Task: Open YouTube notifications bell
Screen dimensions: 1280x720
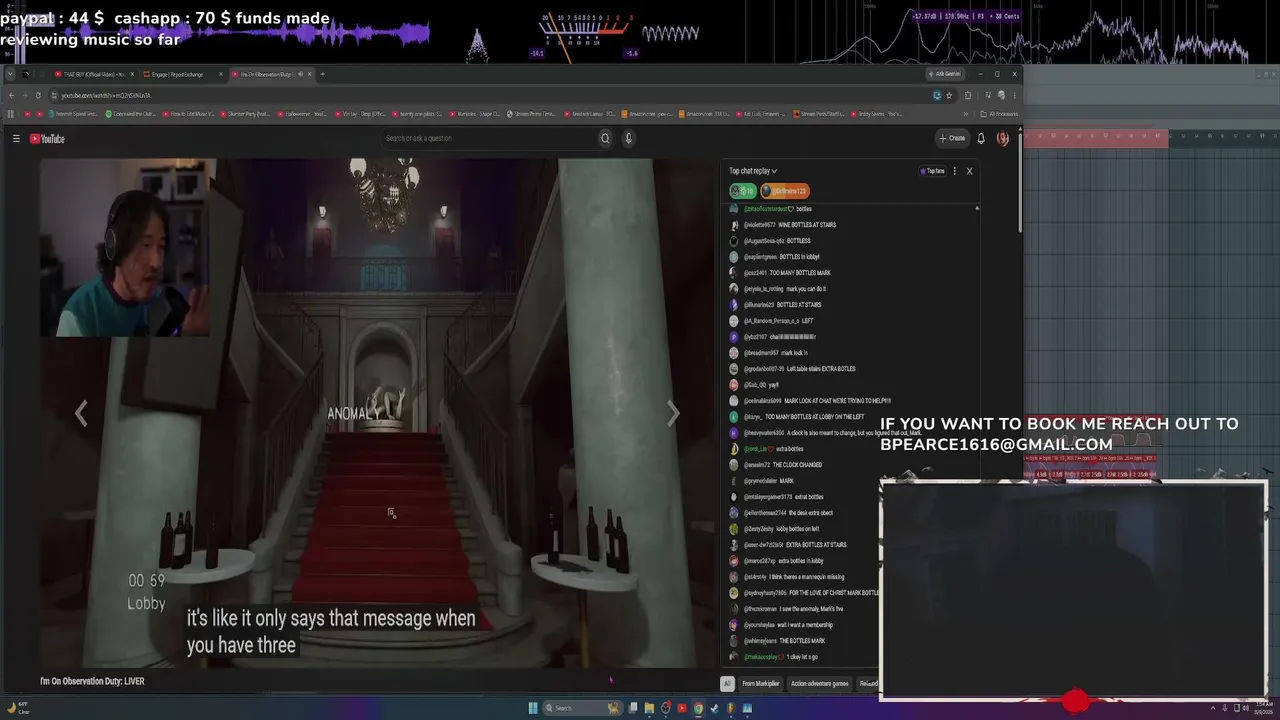Action: click(981, 139)
